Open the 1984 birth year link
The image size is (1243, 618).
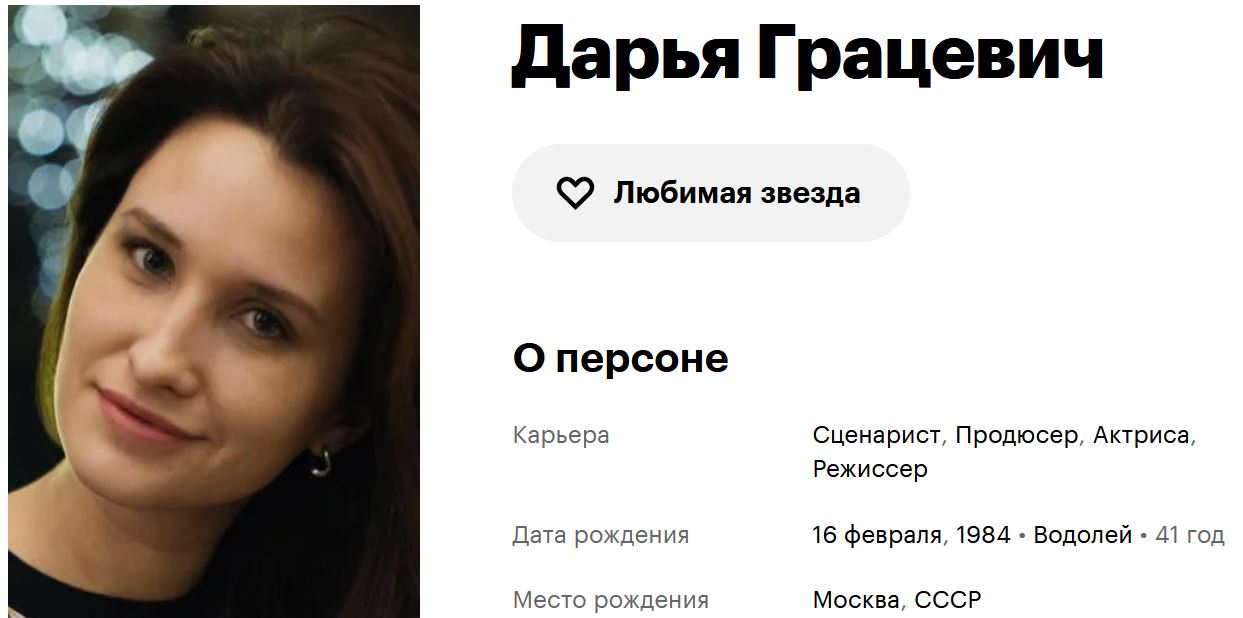coord(983,535)
